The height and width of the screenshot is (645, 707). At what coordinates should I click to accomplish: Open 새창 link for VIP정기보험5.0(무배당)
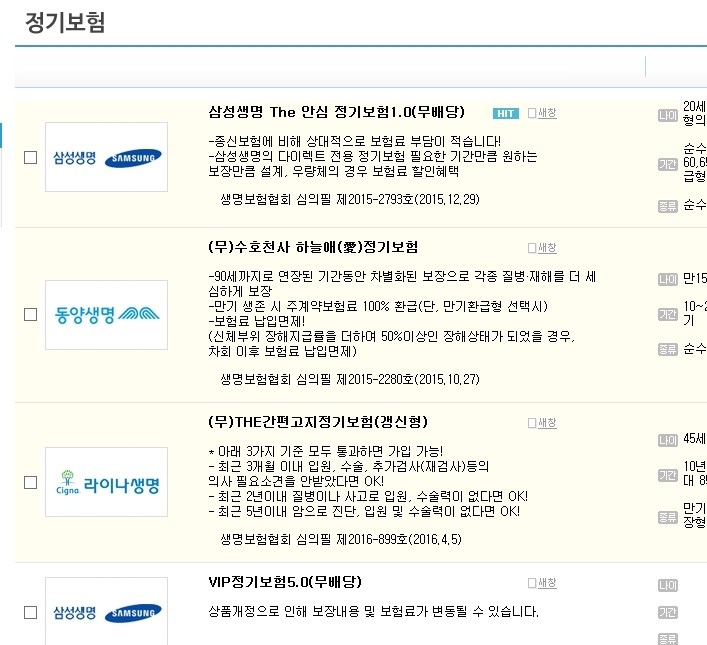click(x=547, y=583)
